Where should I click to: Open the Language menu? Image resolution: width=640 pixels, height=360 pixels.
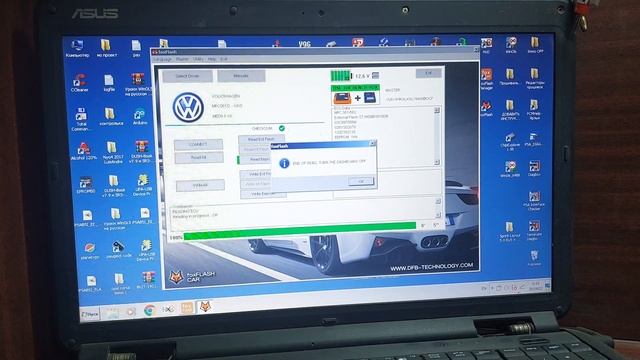pyautogui.click(x=162, y=60)
